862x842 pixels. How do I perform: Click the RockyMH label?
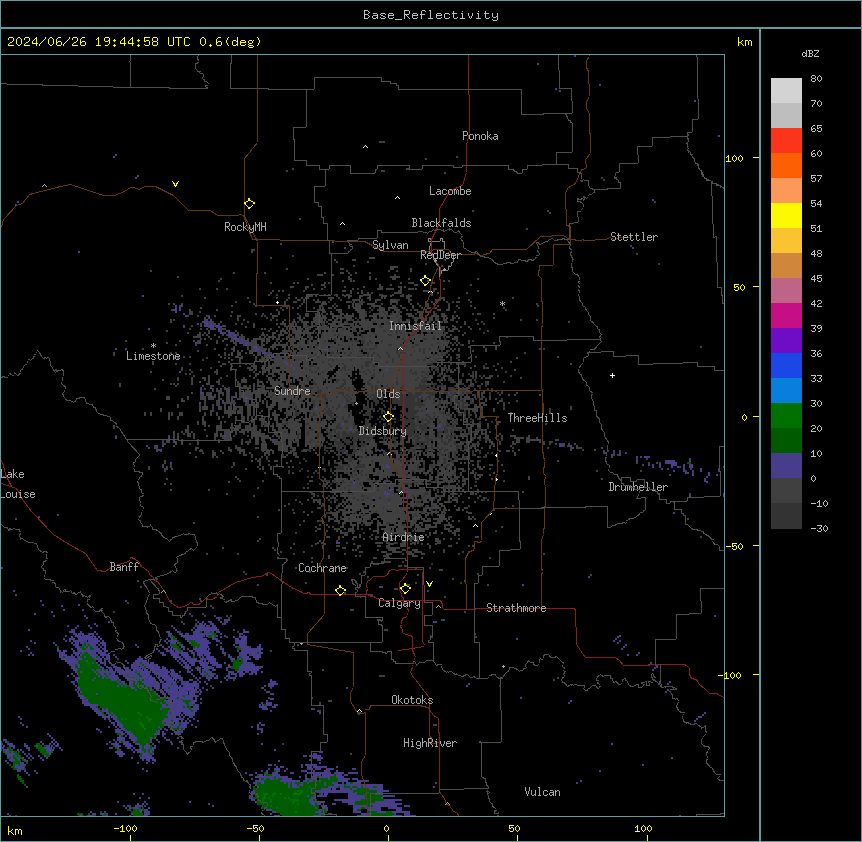(245, 227)
